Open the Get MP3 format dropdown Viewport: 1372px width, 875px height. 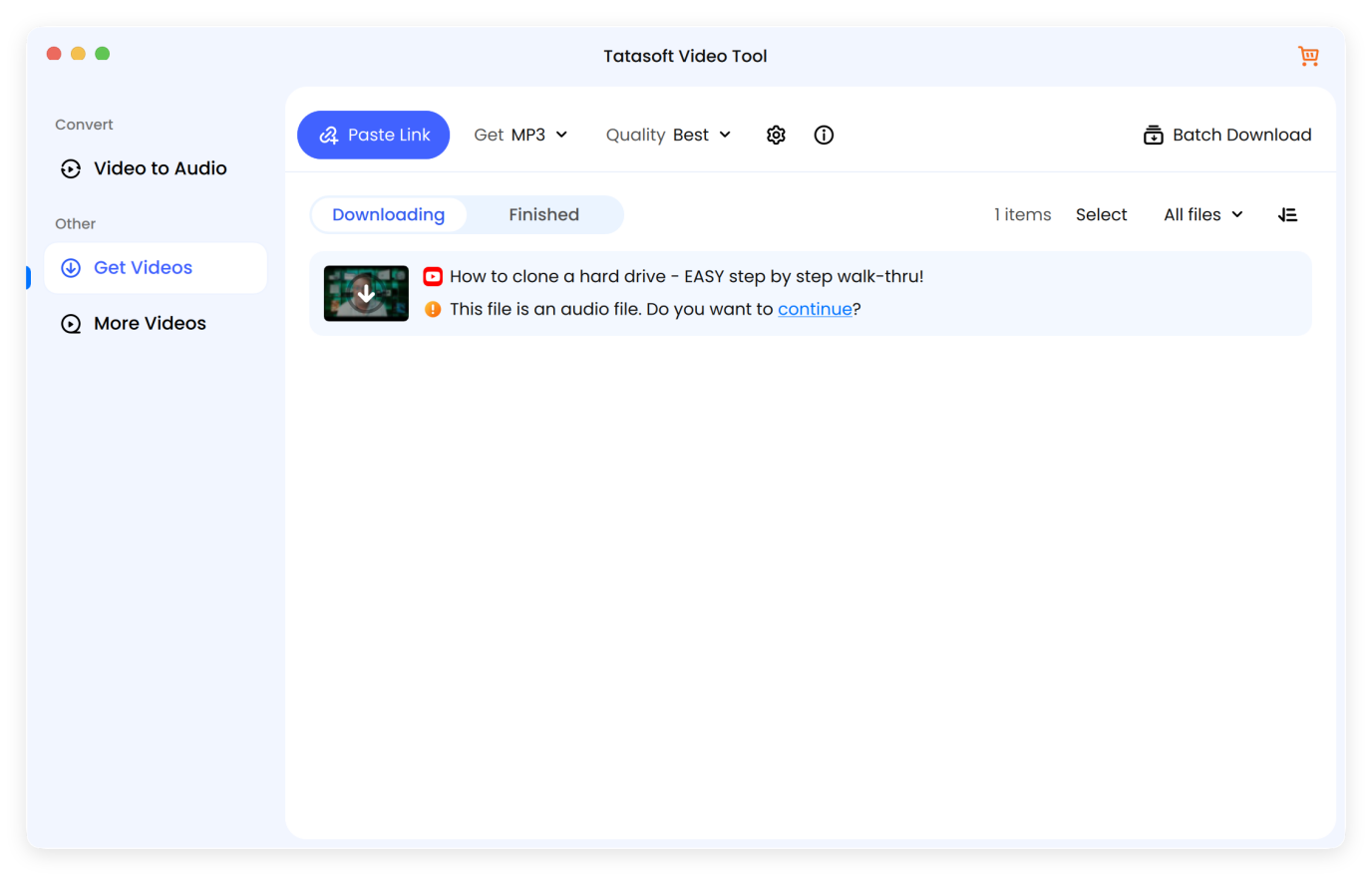[x=521, y=135]
